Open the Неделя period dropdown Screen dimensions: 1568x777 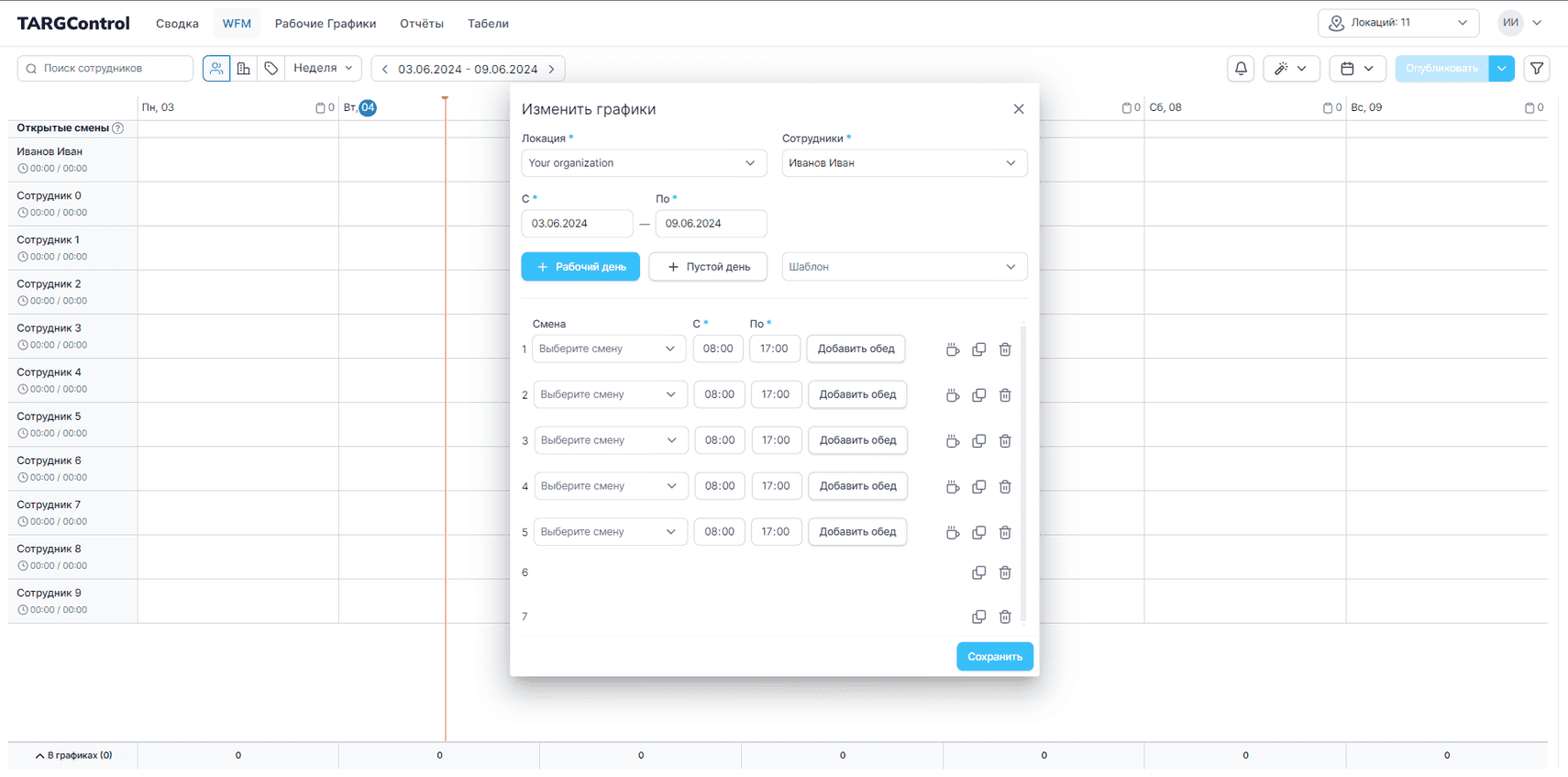[x=323, y=69]
